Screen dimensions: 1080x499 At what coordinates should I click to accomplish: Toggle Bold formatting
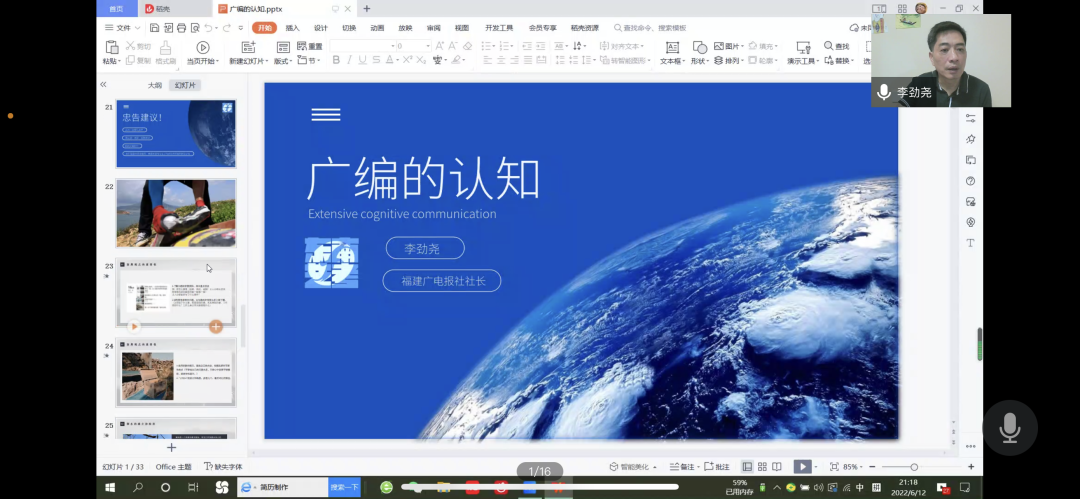coord(336,61)
